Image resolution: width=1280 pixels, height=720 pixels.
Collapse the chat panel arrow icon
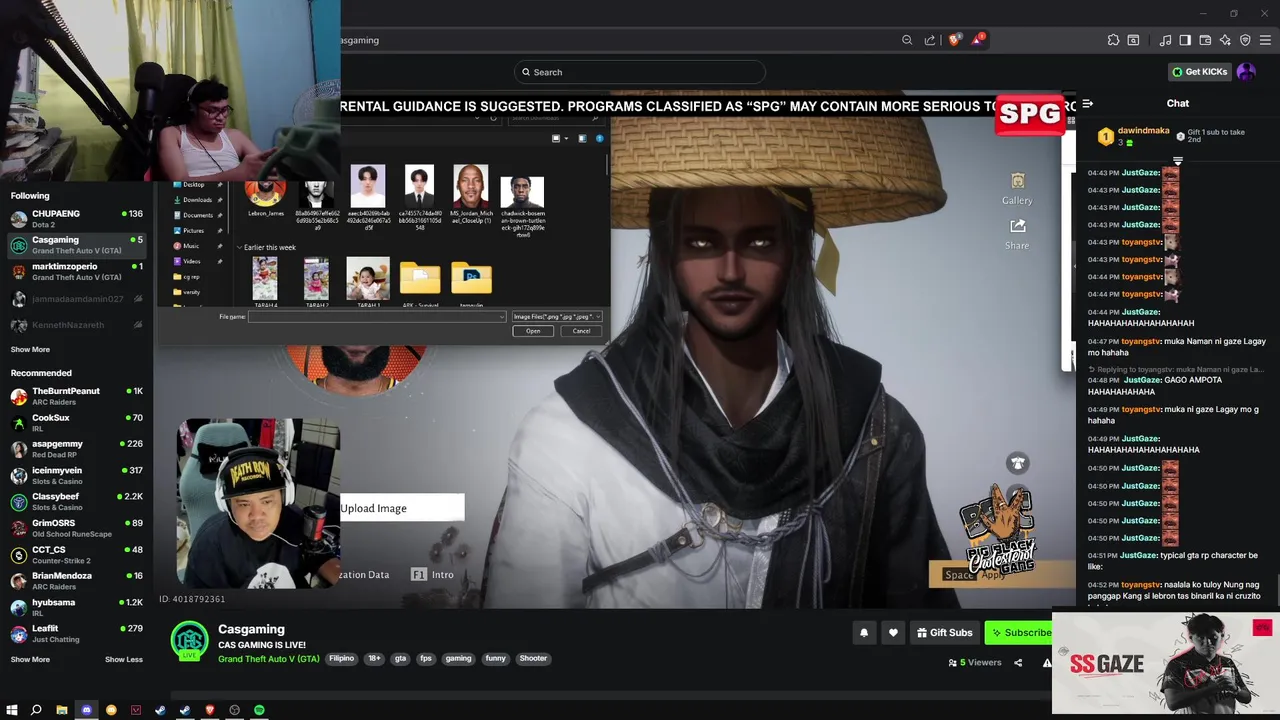tap(1088, 104)
